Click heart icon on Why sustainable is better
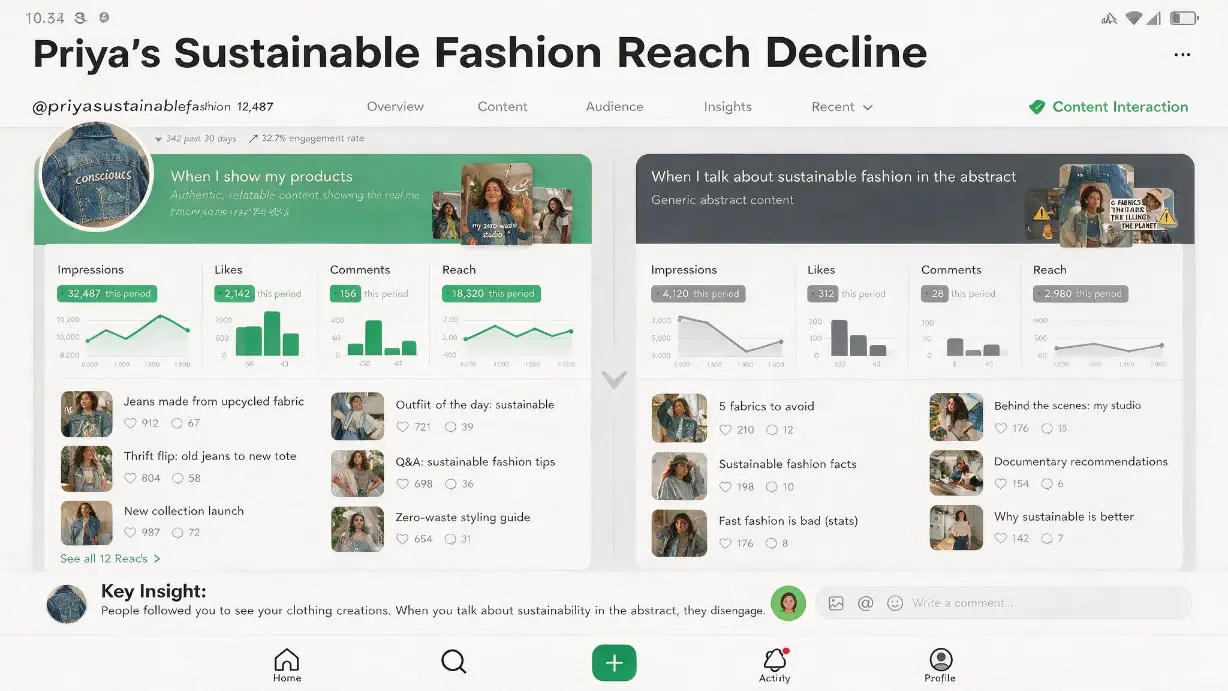 (1001, 538)
